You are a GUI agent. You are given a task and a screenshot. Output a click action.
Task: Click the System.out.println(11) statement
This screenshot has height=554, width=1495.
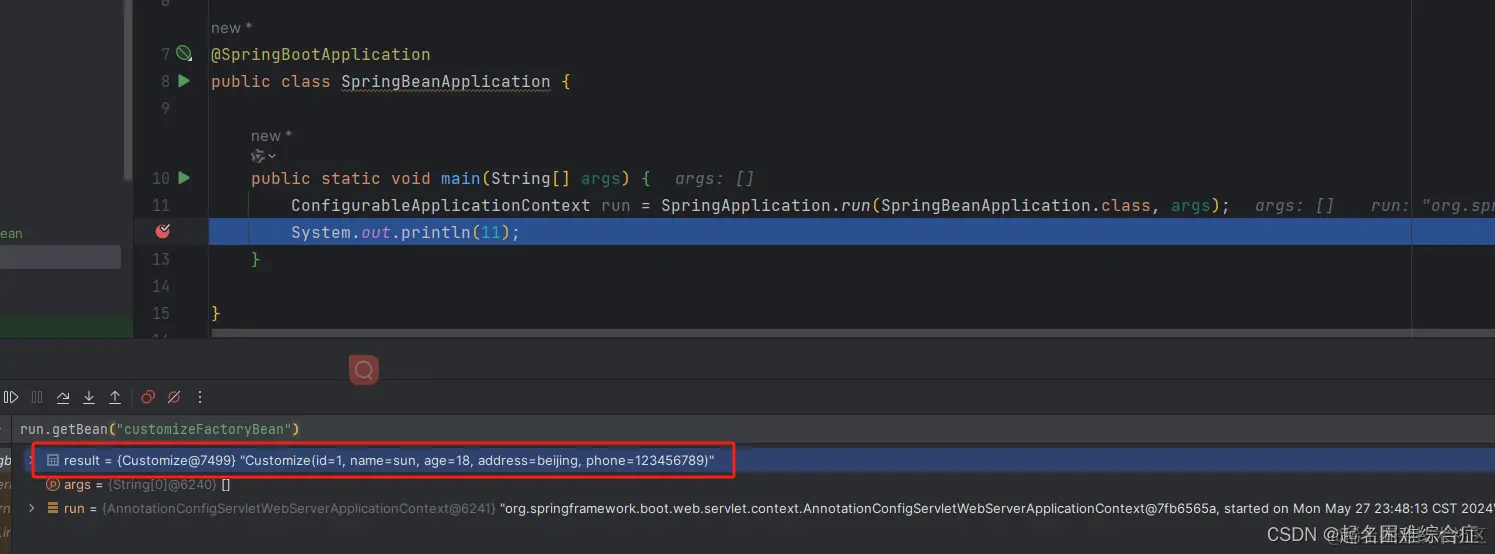click(x=406, y=232)
